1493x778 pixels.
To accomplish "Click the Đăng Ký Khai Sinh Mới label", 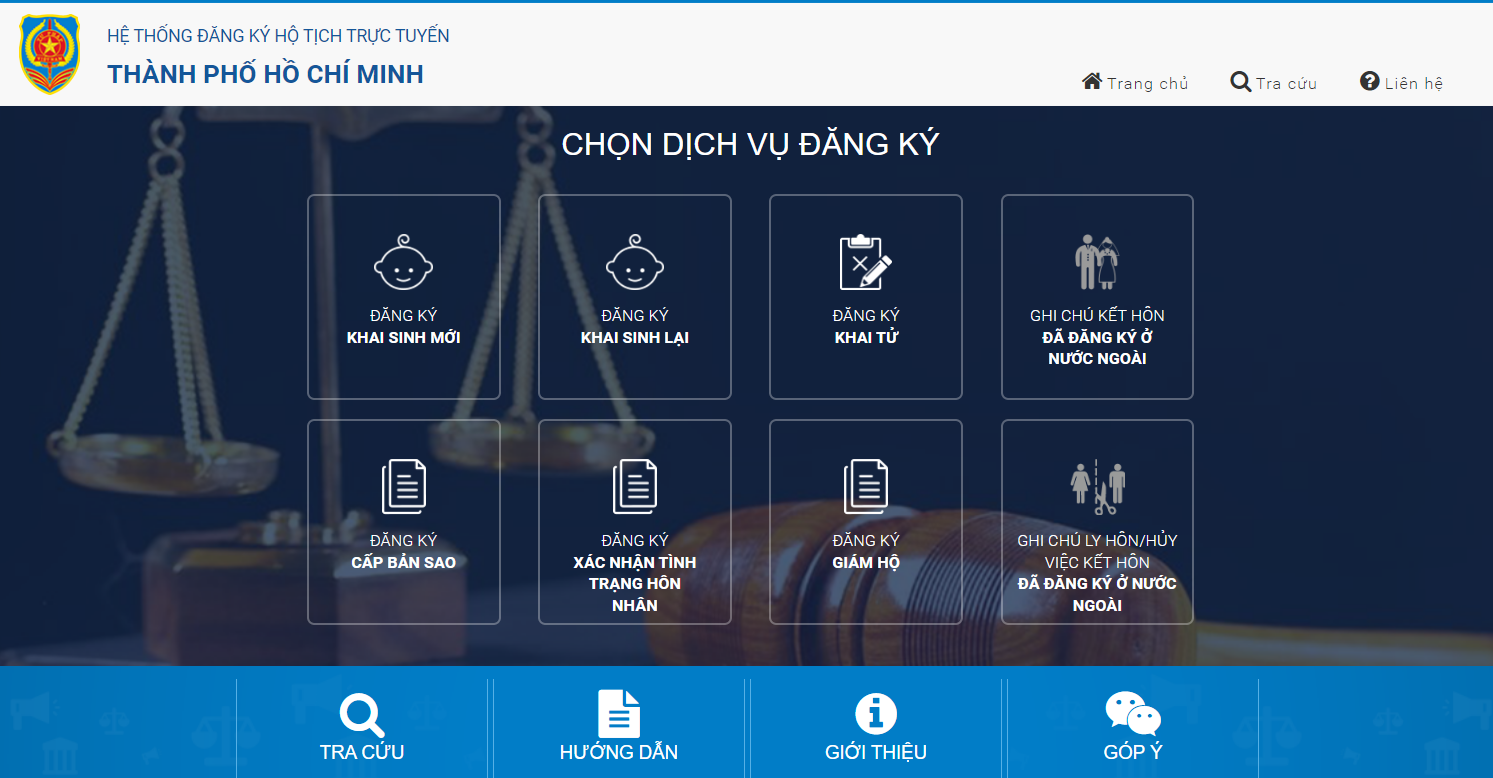I will click(403, 327).
